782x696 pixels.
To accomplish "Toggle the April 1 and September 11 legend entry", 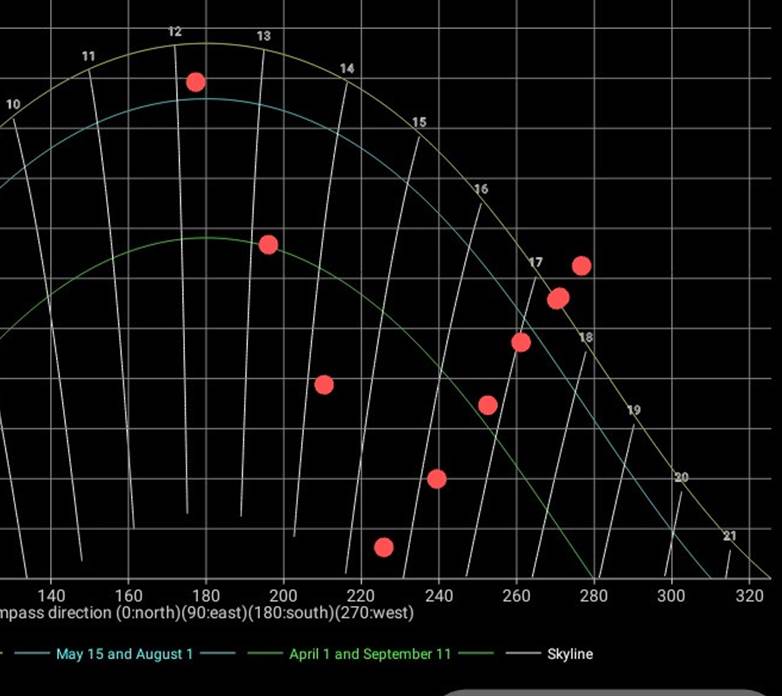I will (369, 654).
